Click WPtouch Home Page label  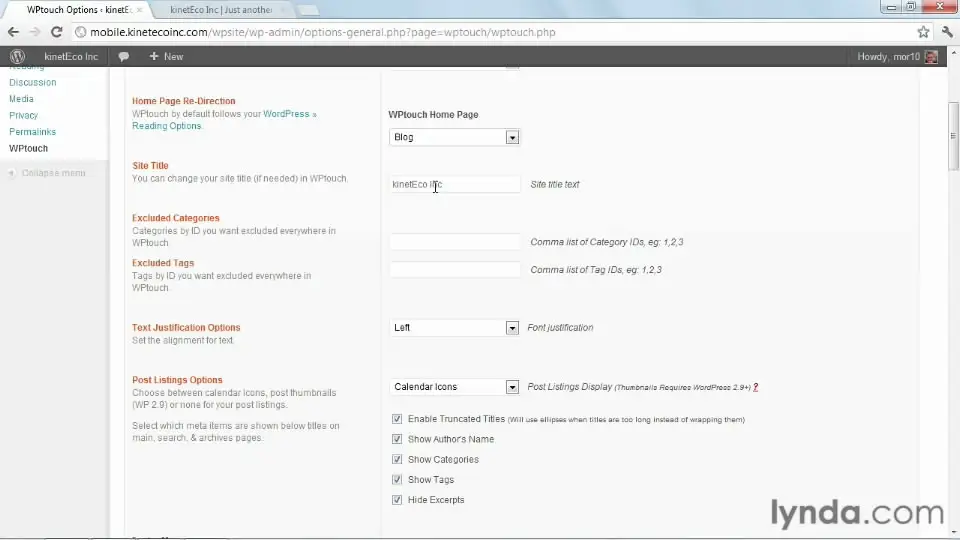coord(433,114)
